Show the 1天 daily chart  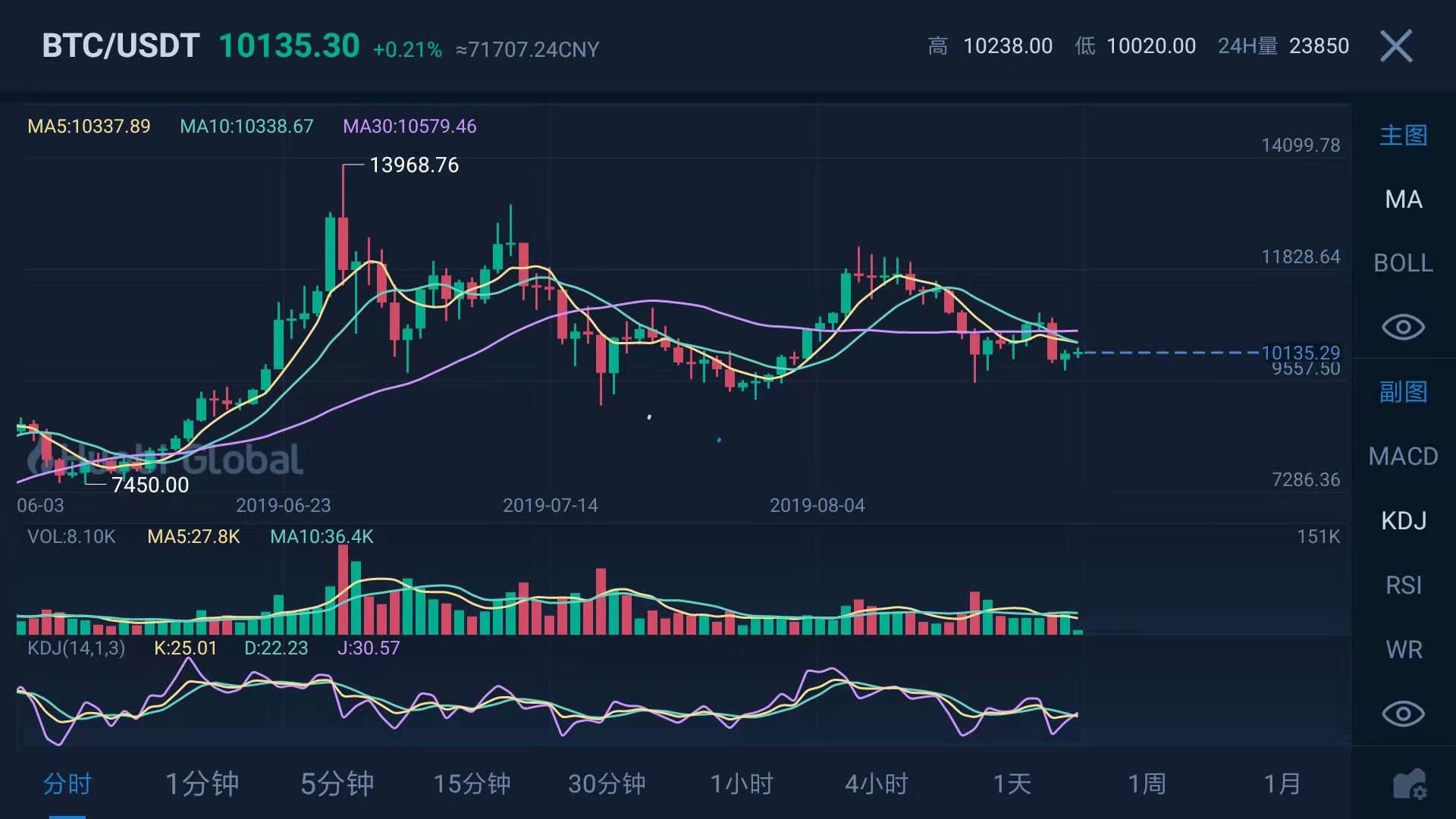point(1012,784)
